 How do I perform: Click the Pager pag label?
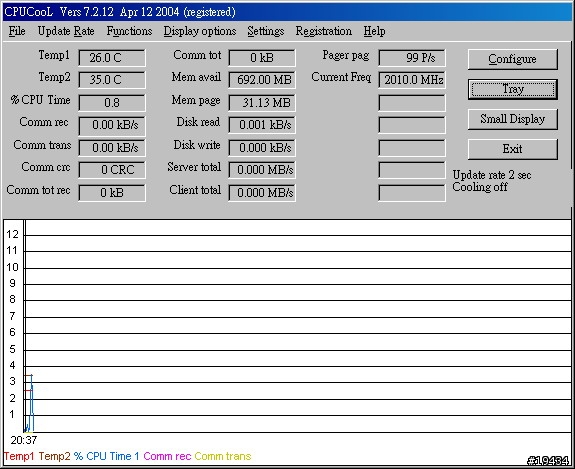tap(345, 55)
